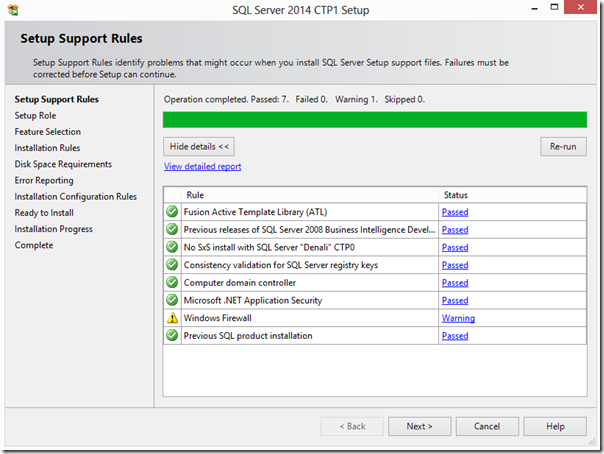Select Consistency validation for SQL Server registry keys
604x454 pixels.
[281, 265]
